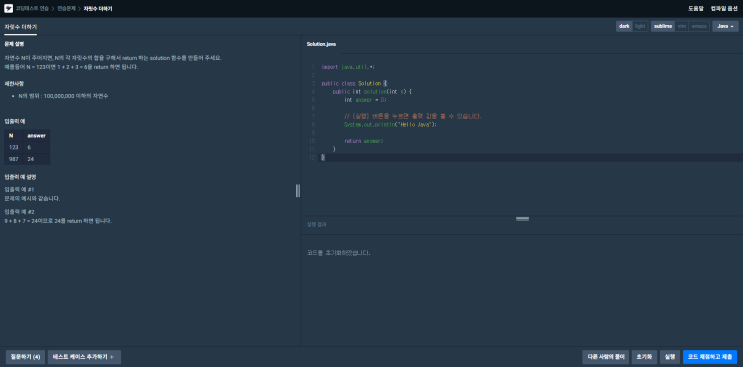Choose emacs keybinding mode

tap(699, 26)
